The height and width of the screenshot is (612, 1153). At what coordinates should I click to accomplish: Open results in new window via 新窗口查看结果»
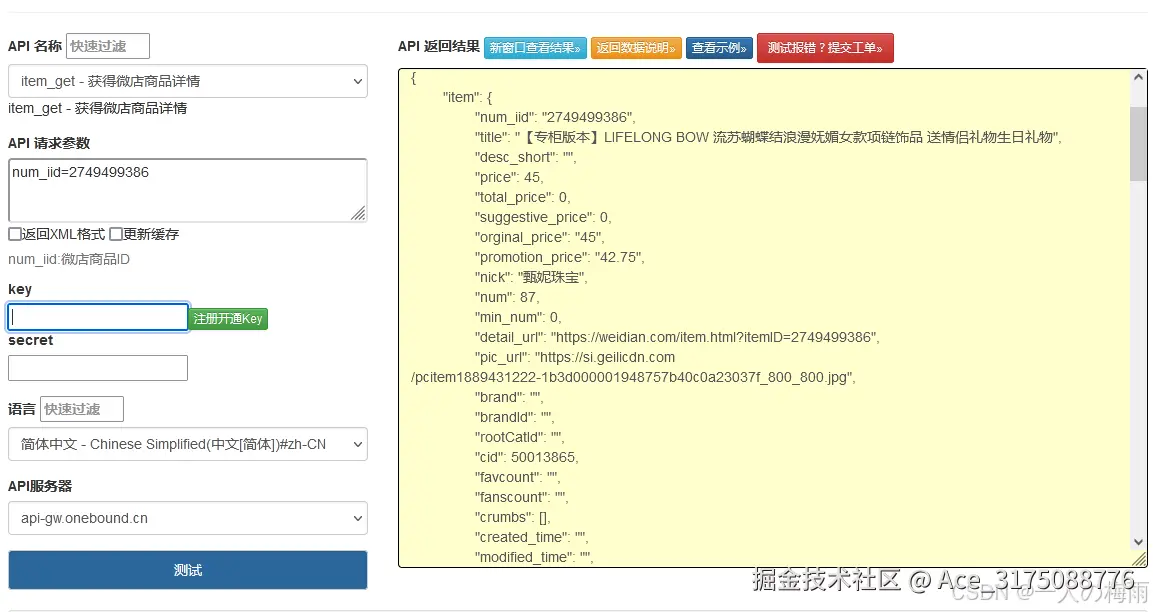point(535,47)
